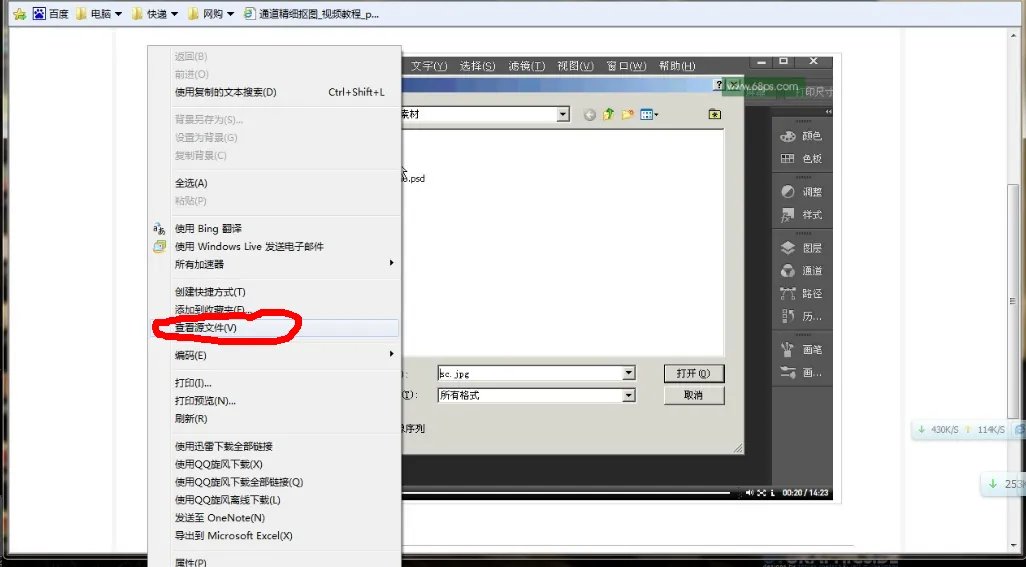Collapse the Photoshop panel dock double-arrow
This screenshot has height=567, width=1026.
[828, 112]
